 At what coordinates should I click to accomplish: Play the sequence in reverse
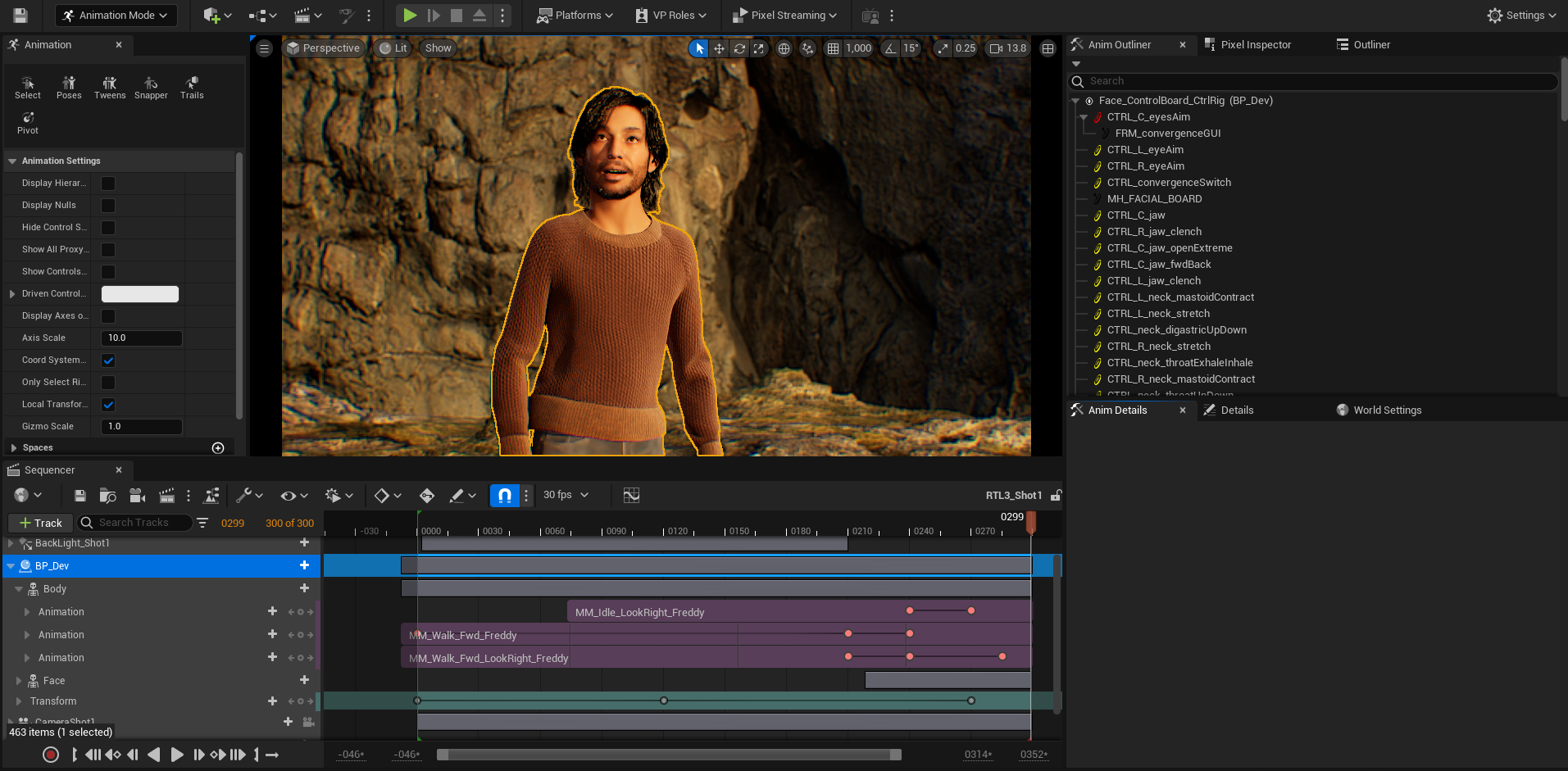coord(153,755)
